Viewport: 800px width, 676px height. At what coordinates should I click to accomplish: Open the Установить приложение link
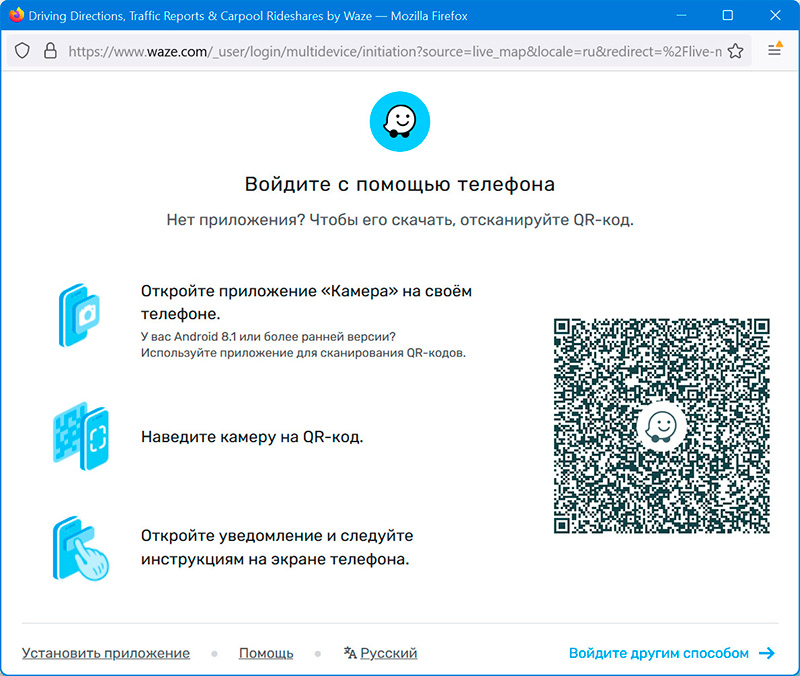(x=106, y=653)
